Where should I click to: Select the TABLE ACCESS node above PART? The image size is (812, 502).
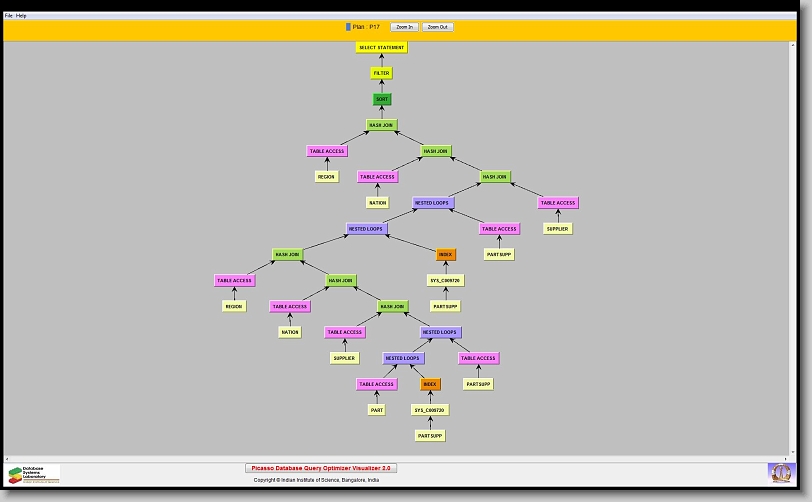pyautogui.click(x=377, y=384)
